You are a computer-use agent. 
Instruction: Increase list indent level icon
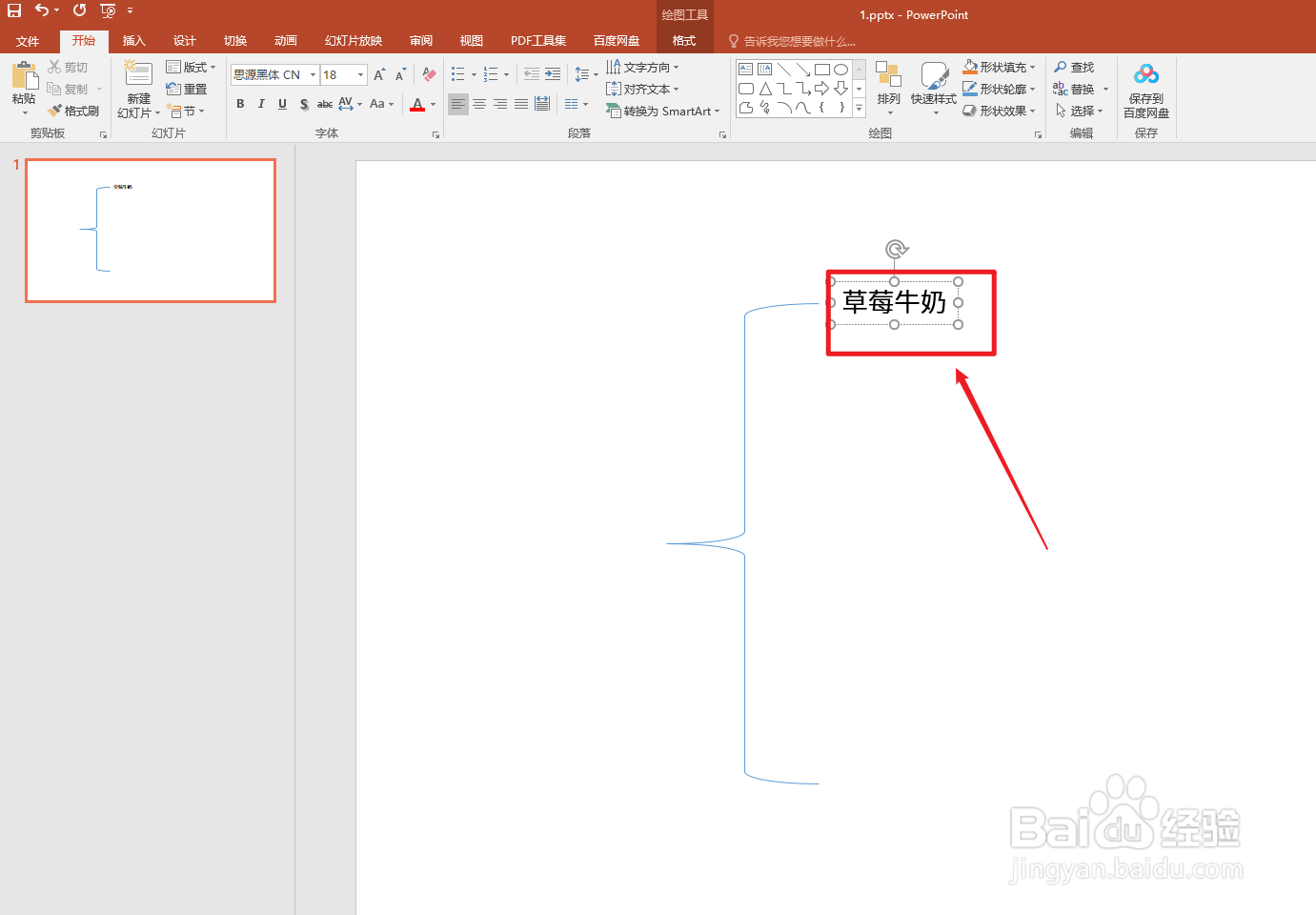[x=553, y=74]
